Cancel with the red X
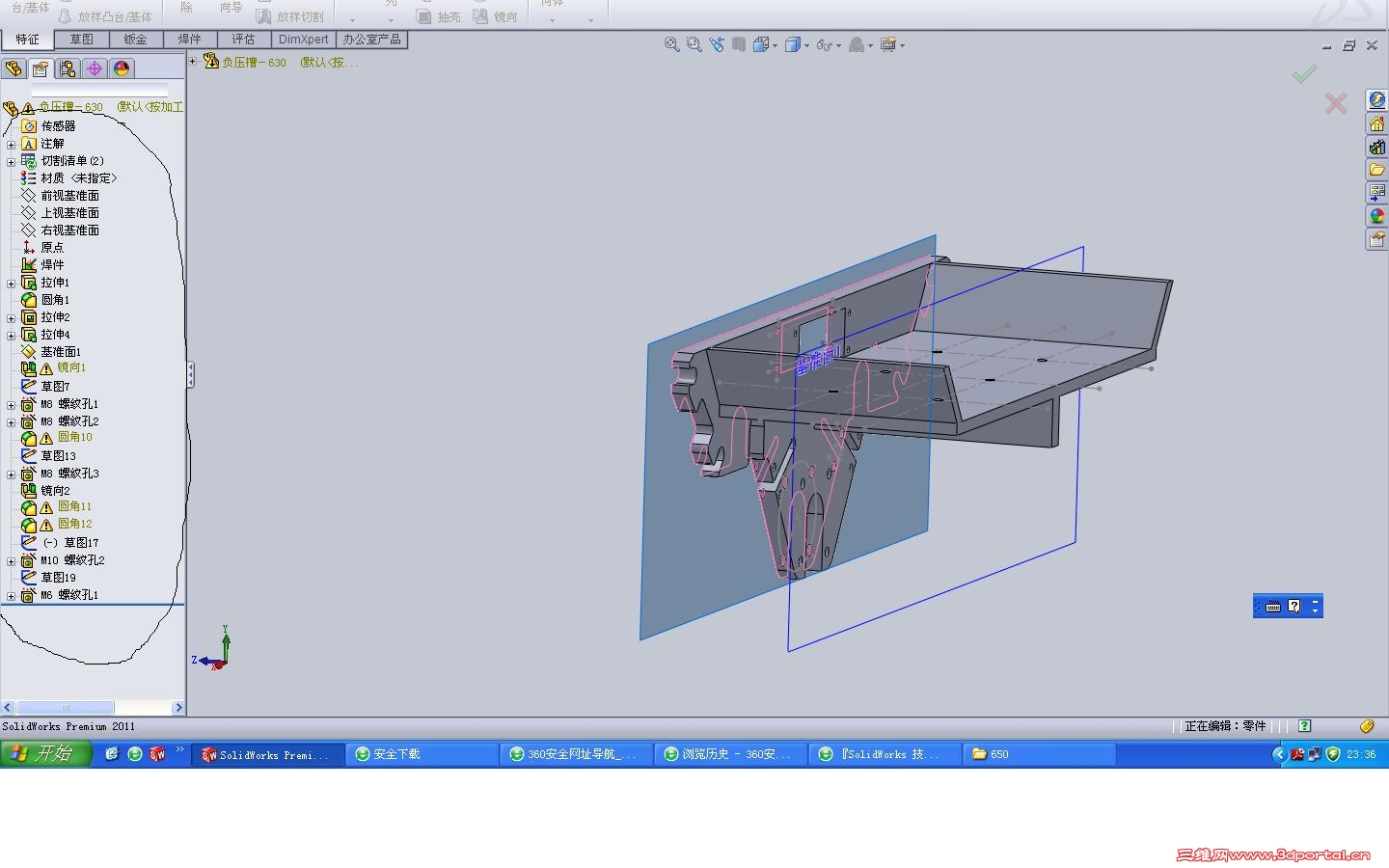Screen dimensions: 1389x868 tap(1336, 103)
